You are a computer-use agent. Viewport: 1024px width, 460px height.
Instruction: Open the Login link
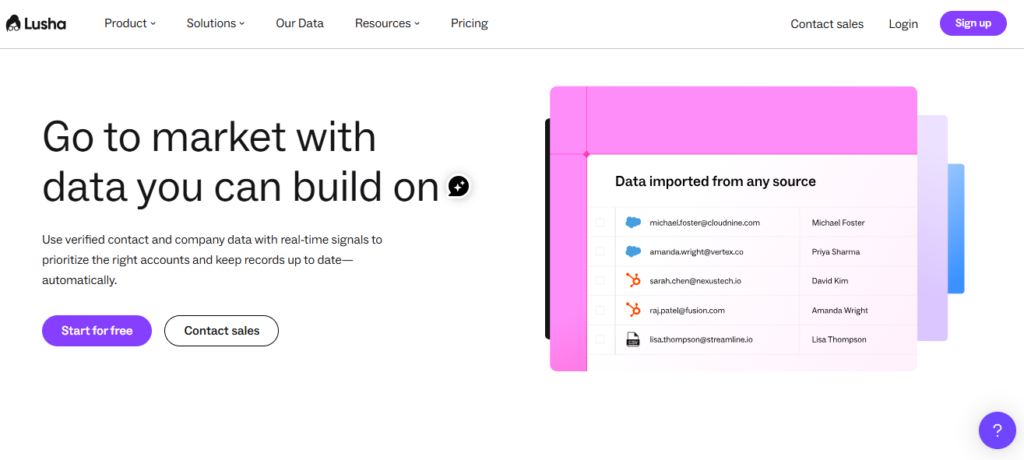click(903, 24)
